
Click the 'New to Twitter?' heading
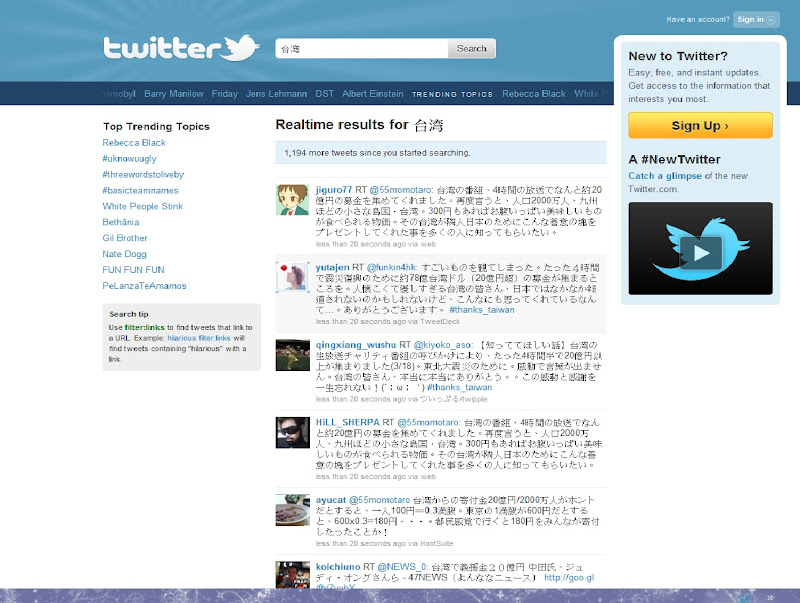[x=678, y=56]
